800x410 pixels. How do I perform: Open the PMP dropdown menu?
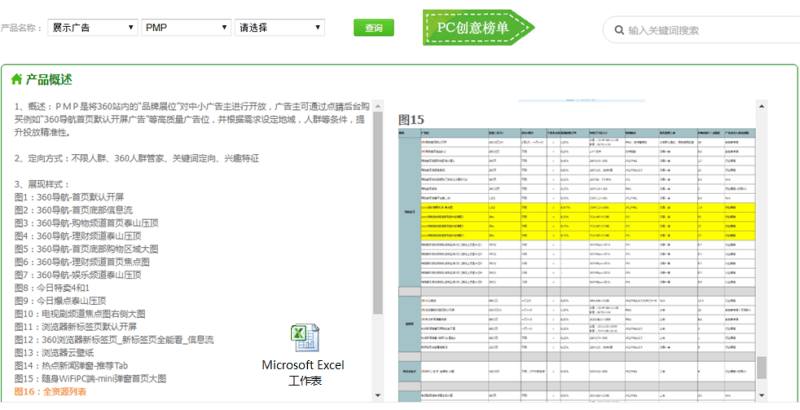pos(184,28)
